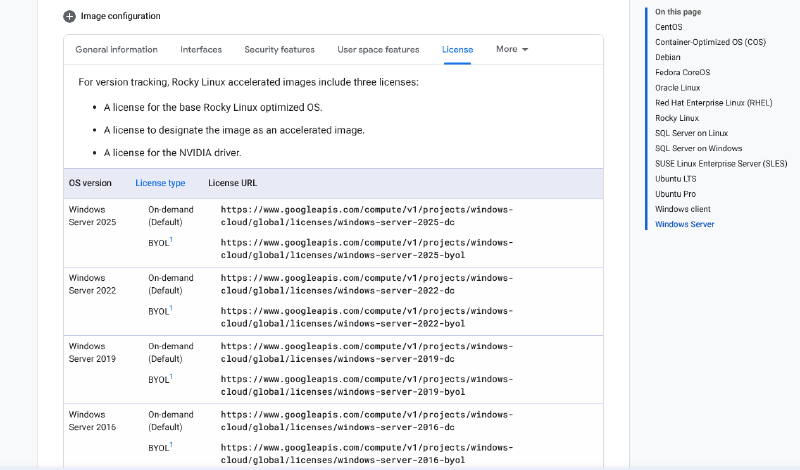Switch to the Interfaces tab
This screenshot has width=800, height=470.
click(201, 50)
